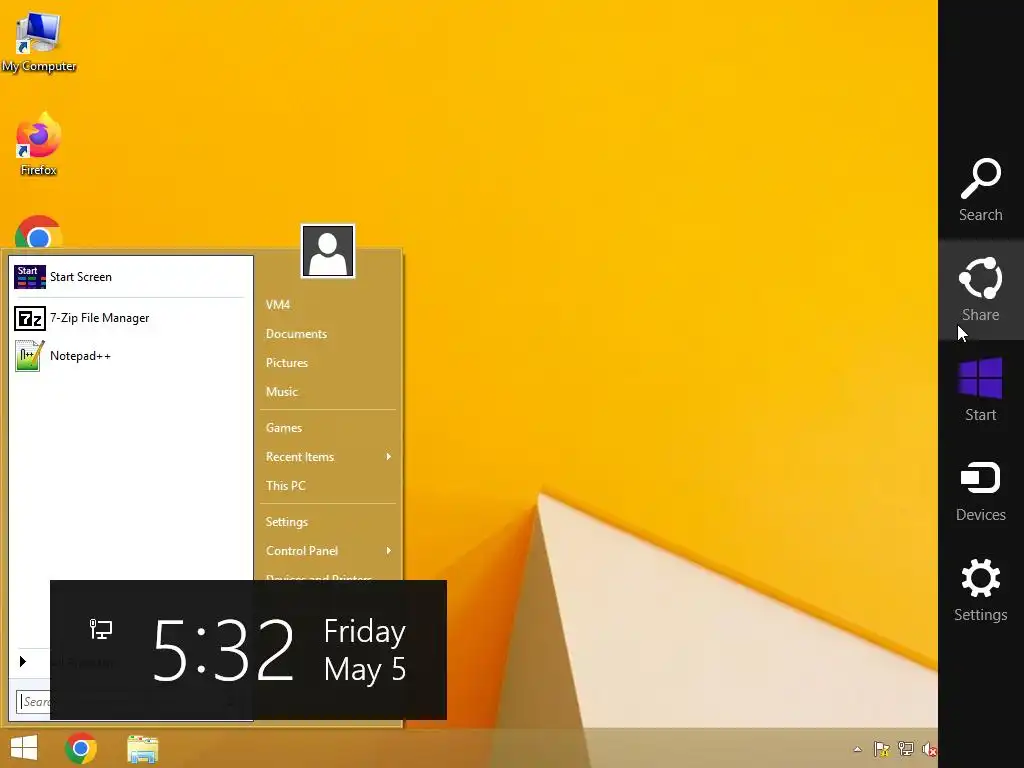Click the Friday May 5 date text
Screen dimensions: 1024x768
(365, 650)
